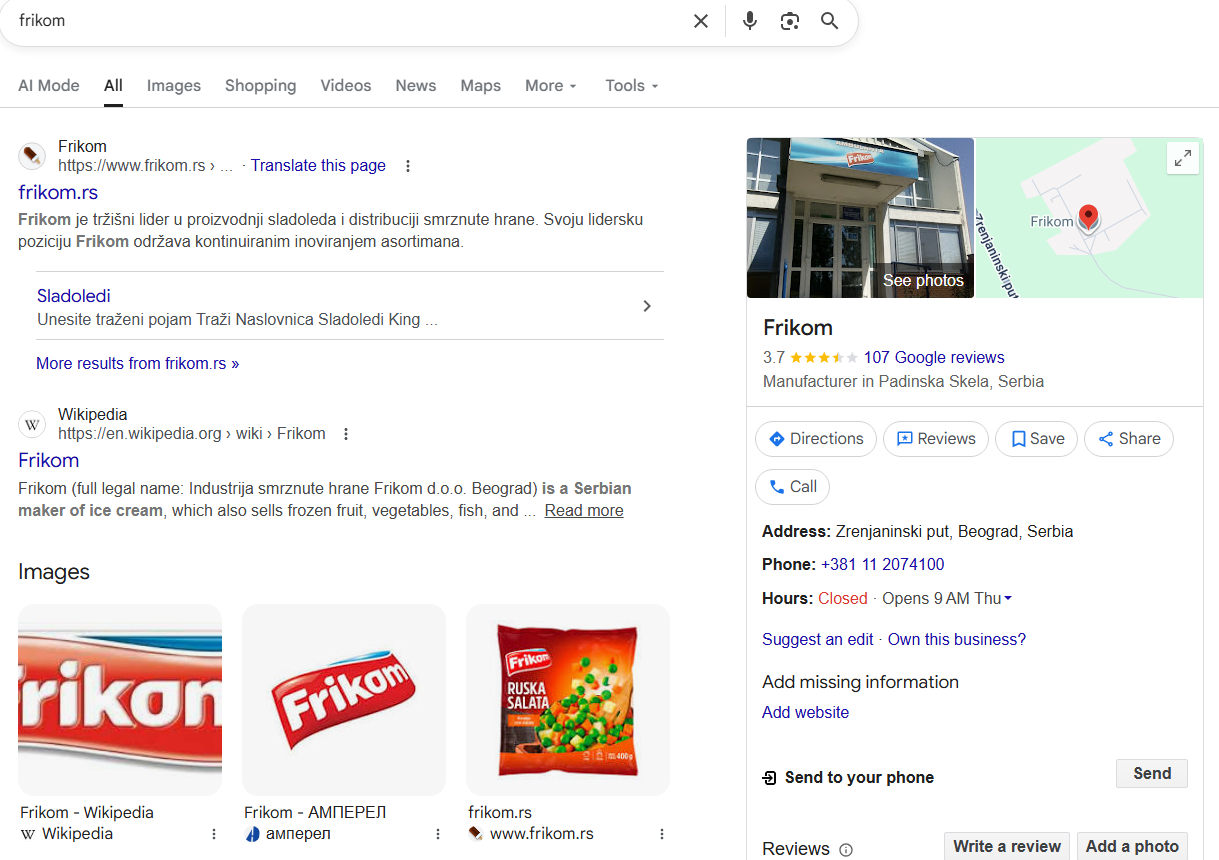This screenshot has width=1219, height=860.
Task: Start voice search with the microphone icon
Action: (x=750, y=21)
